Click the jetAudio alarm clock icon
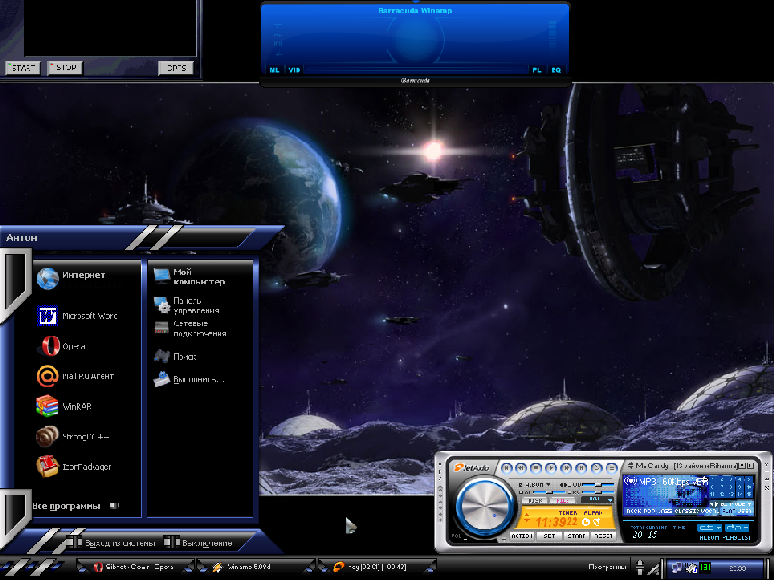The height and width of the screenshot is (580, 774). point(596,522)
